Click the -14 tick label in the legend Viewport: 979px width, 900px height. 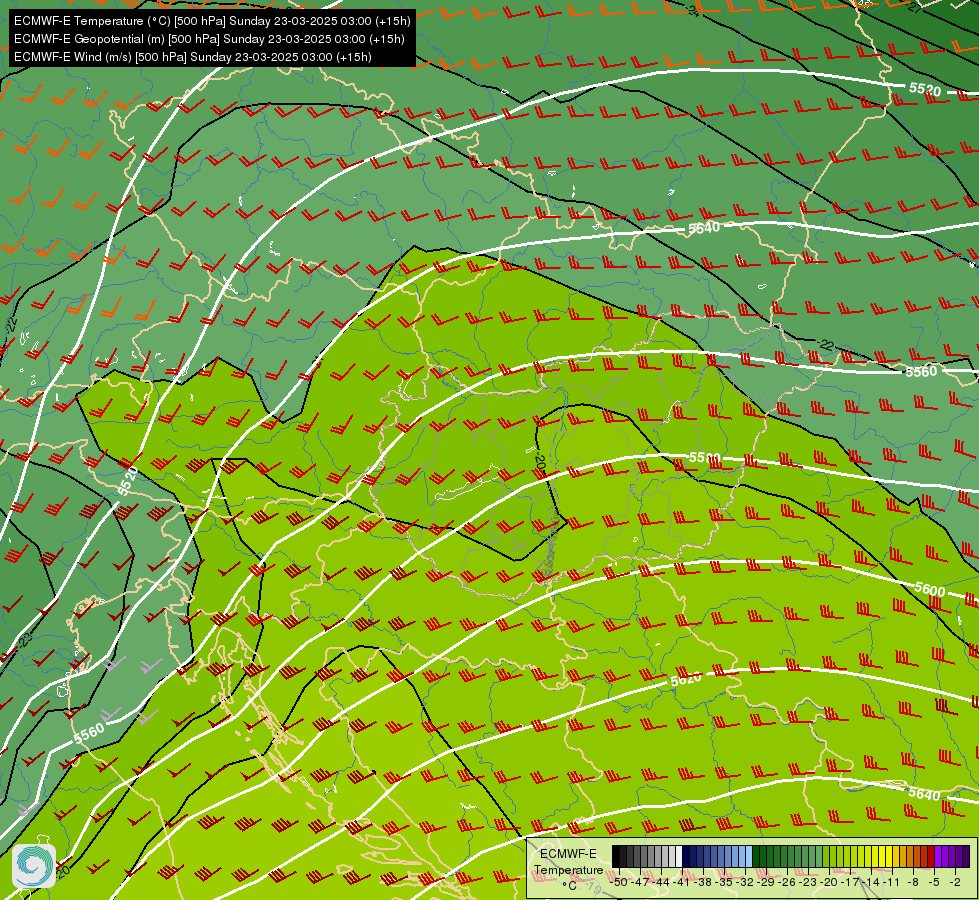click(872, 882)
